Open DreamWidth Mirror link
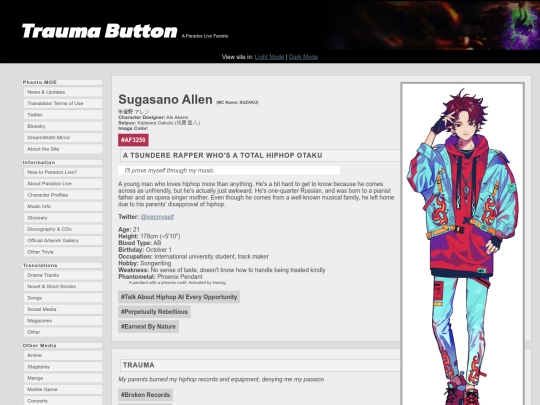The width and height of the screenshot is (540, 405). tap(63, 137)
